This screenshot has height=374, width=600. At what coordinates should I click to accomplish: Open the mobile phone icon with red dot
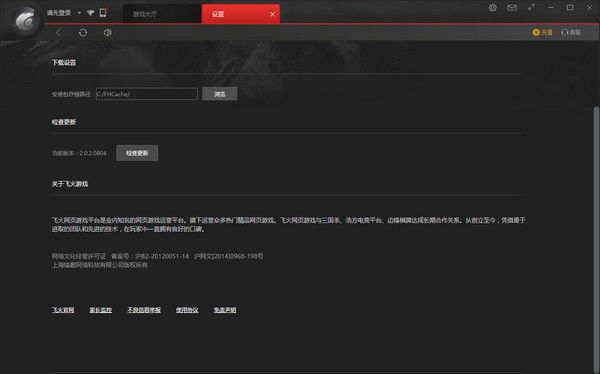(103, 13)
